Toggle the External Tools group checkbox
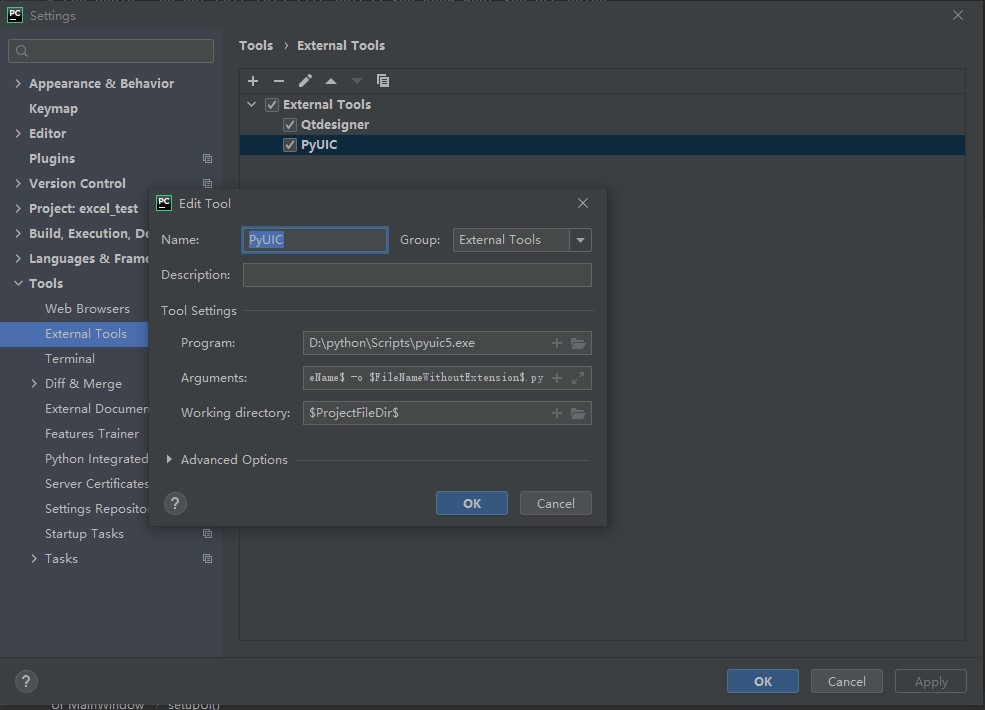Screen dimensions: 985x710 click(271, 104)
